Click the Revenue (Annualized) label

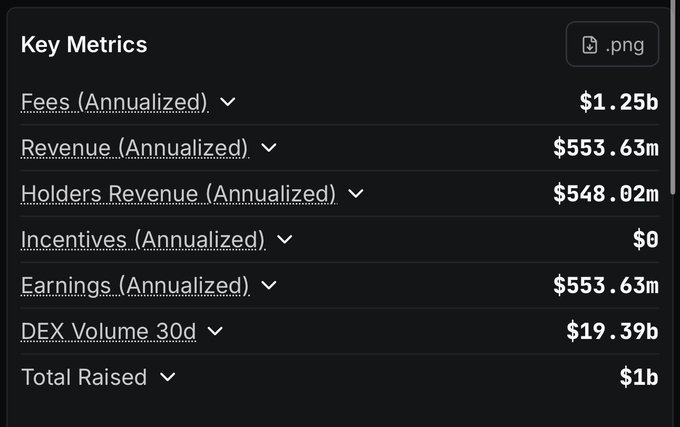point(134,148)
